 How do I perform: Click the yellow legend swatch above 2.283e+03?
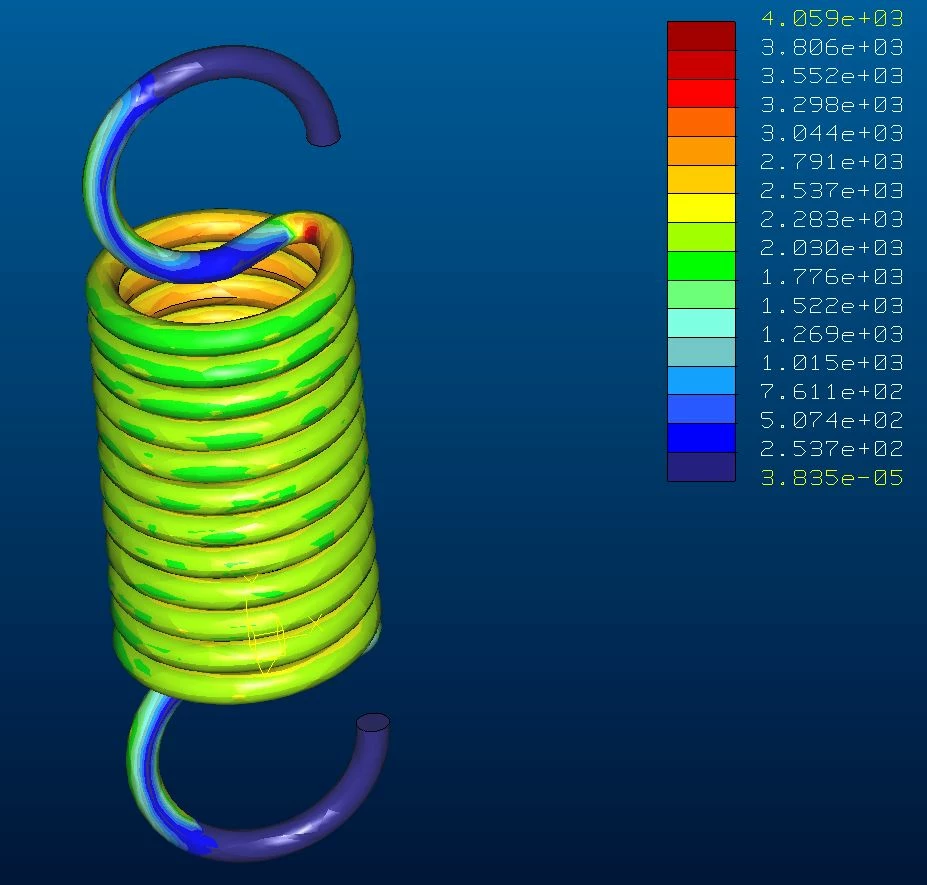(x=701, y=208)
